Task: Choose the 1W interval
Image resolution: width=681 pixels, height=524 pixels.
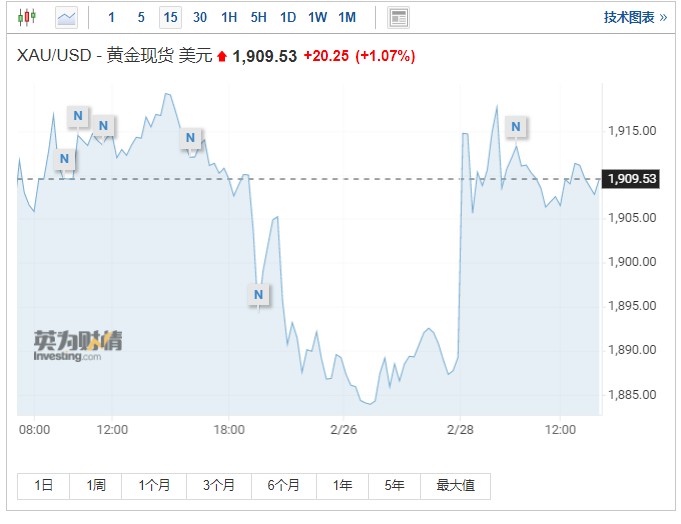Action: click(x=317, y=17)
